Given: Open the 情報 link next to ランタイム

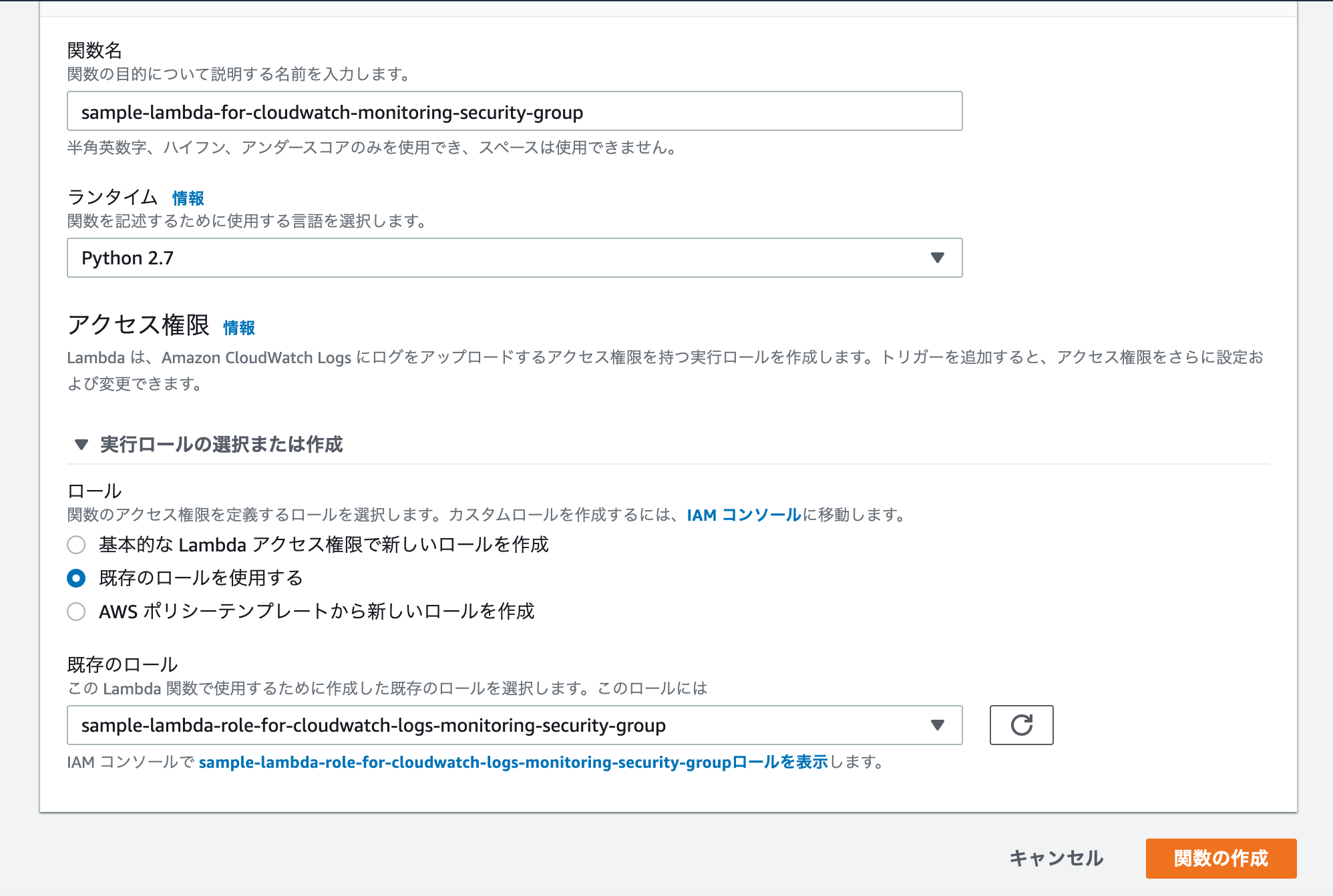Looking at the screenshot, I should 188,198.
